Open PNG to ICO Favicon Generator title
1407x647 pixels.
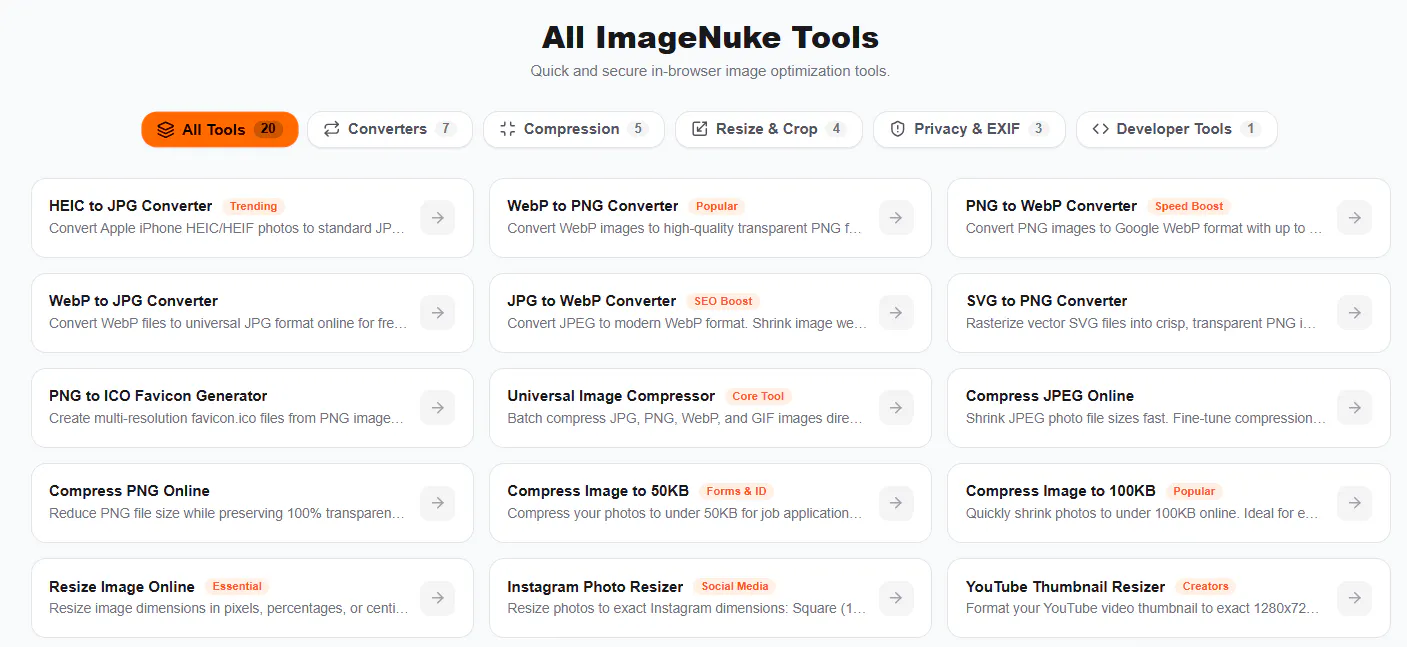[x=158, y=396]
